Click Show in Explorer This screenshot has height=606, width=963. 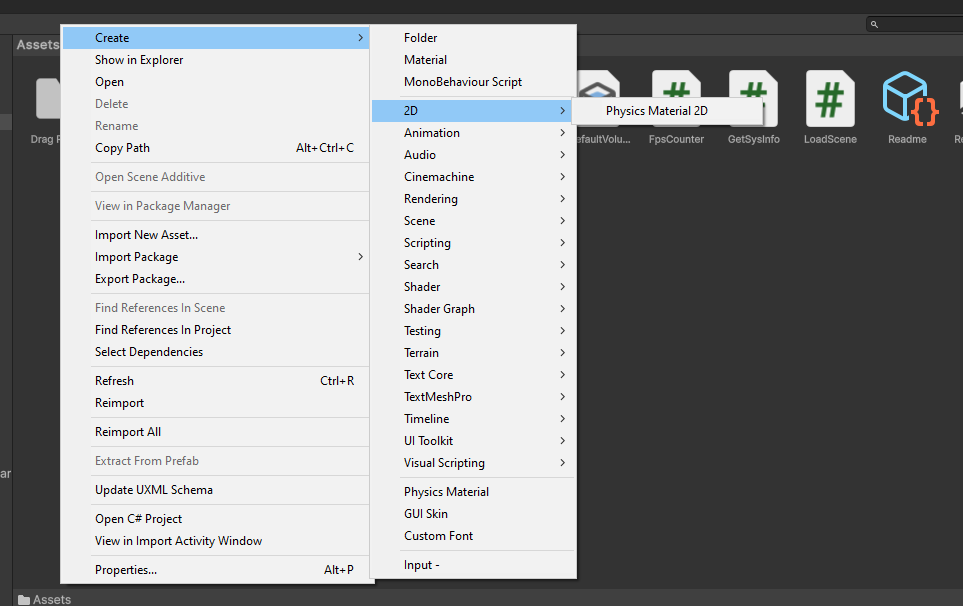click(x=139, y=59)
